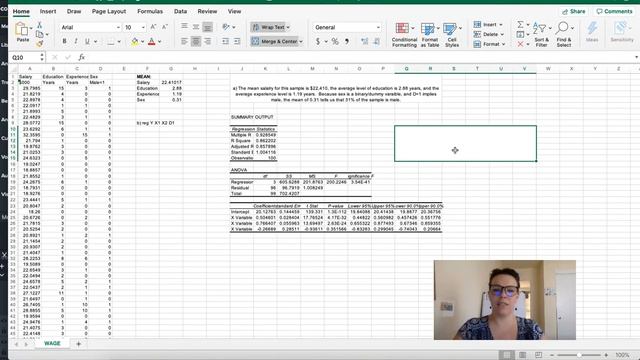Open the Page Layout ribbon tab
This screenshot has width=640, height=360.
tap(109, 11)
